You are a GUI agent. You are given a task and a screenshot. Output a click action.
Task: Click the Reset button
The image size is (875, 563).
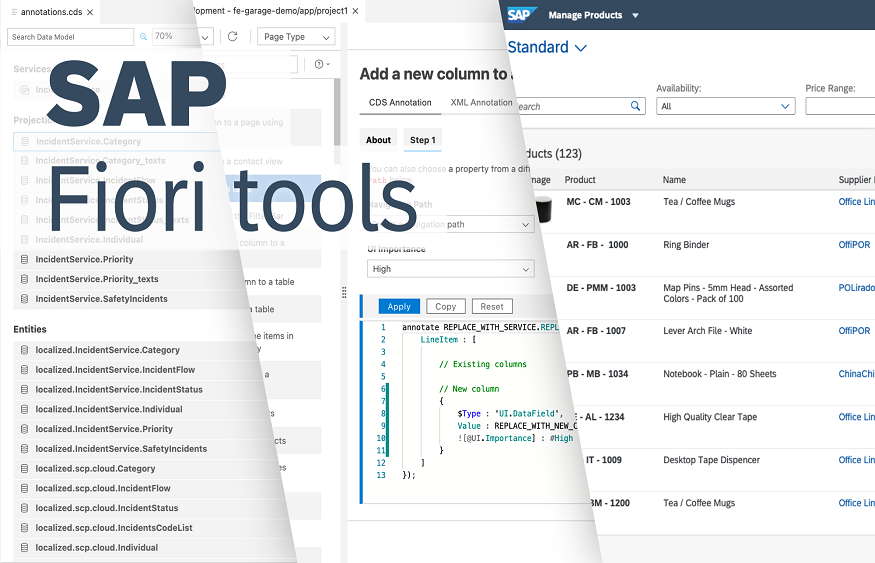(492, 306)
